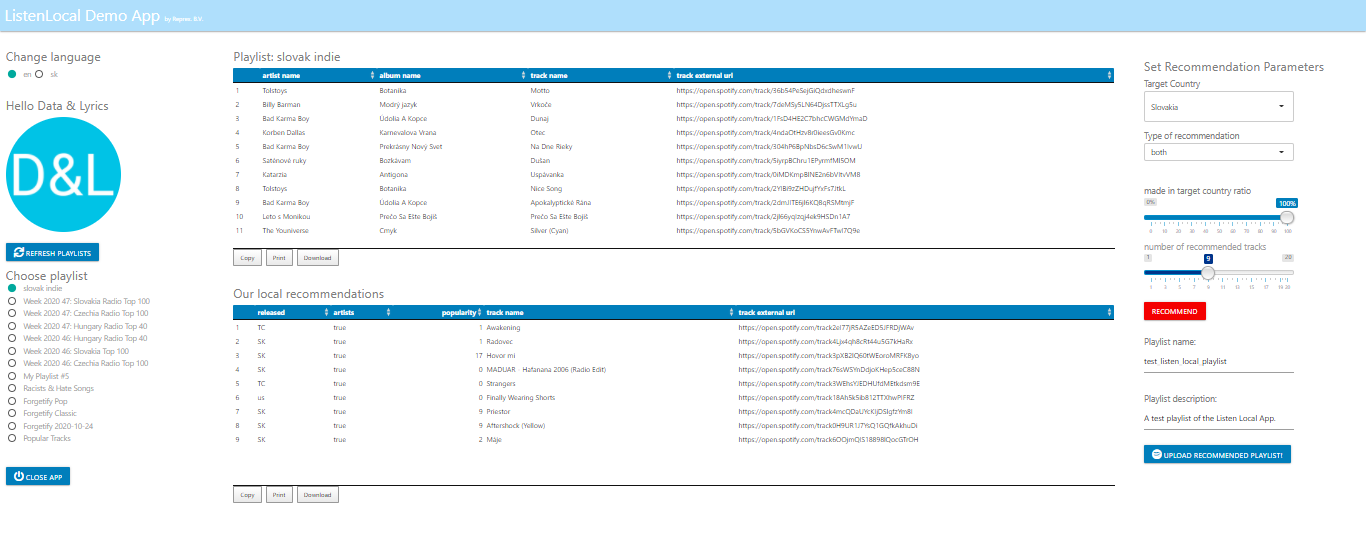The width and height of the screenshot is (1366, 556).
Task: Click the D&L profile avatar
Action: [57, 176]
